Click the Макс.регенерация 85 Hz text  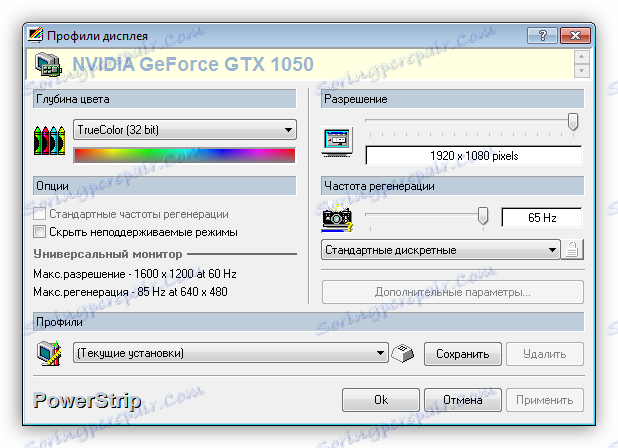130,292
